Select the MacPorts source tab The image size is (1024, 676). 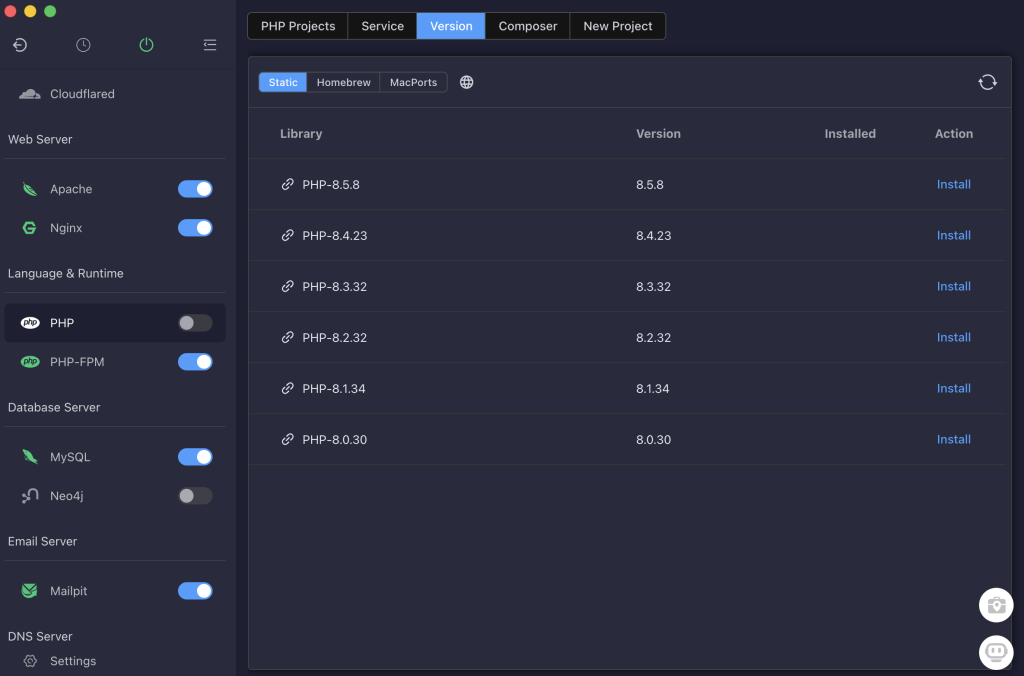[413, 82]
